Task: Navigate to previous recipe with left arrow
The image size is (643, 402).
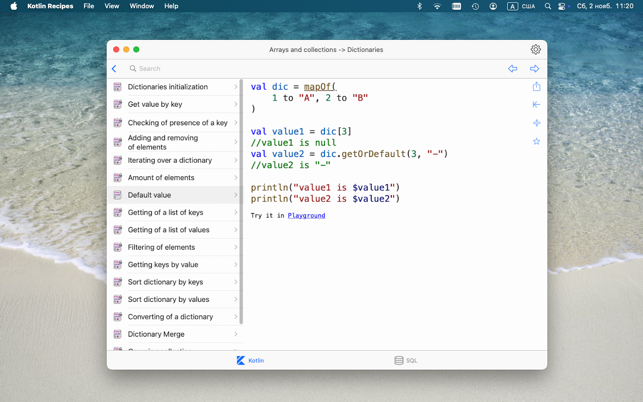Action: pos(513,69)
